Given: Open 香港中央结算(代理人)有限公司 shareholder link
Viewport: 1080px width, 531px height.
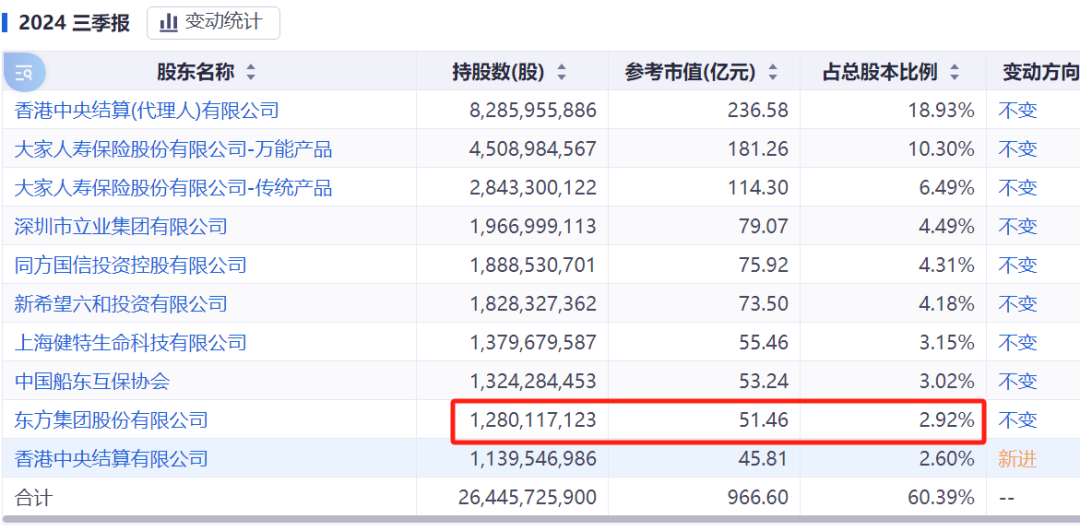Looking at the screenshot, I should click(146, 110).
